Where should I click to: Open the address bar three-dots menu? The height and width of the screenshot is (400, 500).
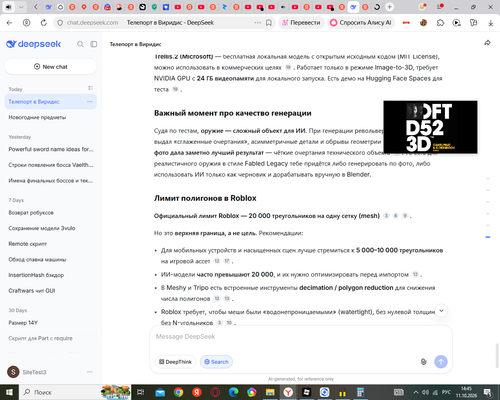pos(258,23)
